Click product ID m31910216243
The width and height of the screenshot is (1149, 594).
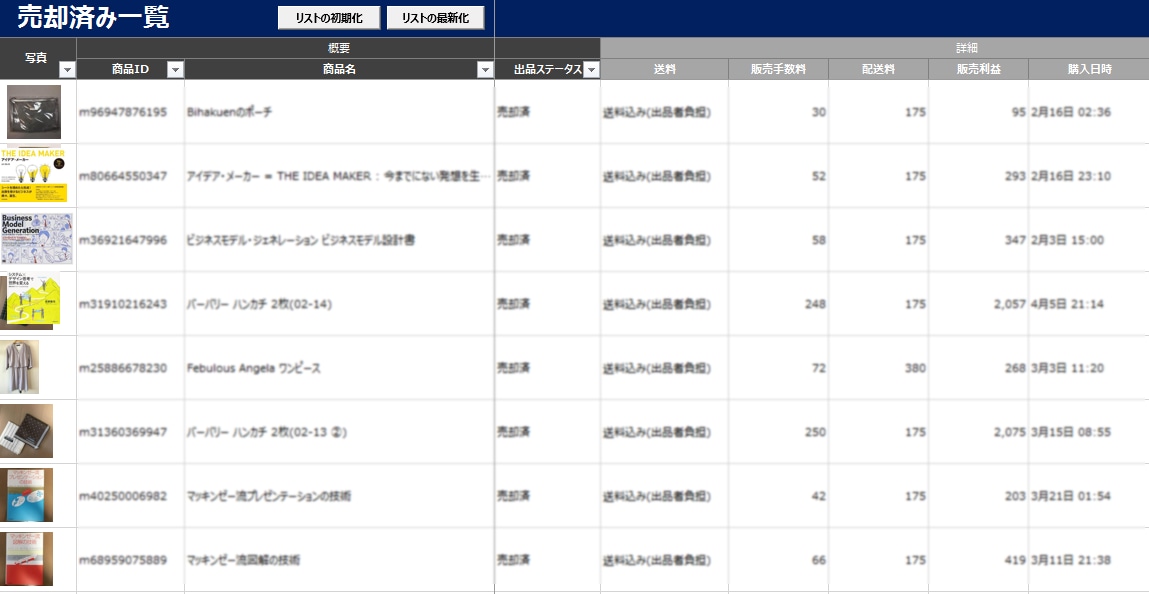(123, 304)
